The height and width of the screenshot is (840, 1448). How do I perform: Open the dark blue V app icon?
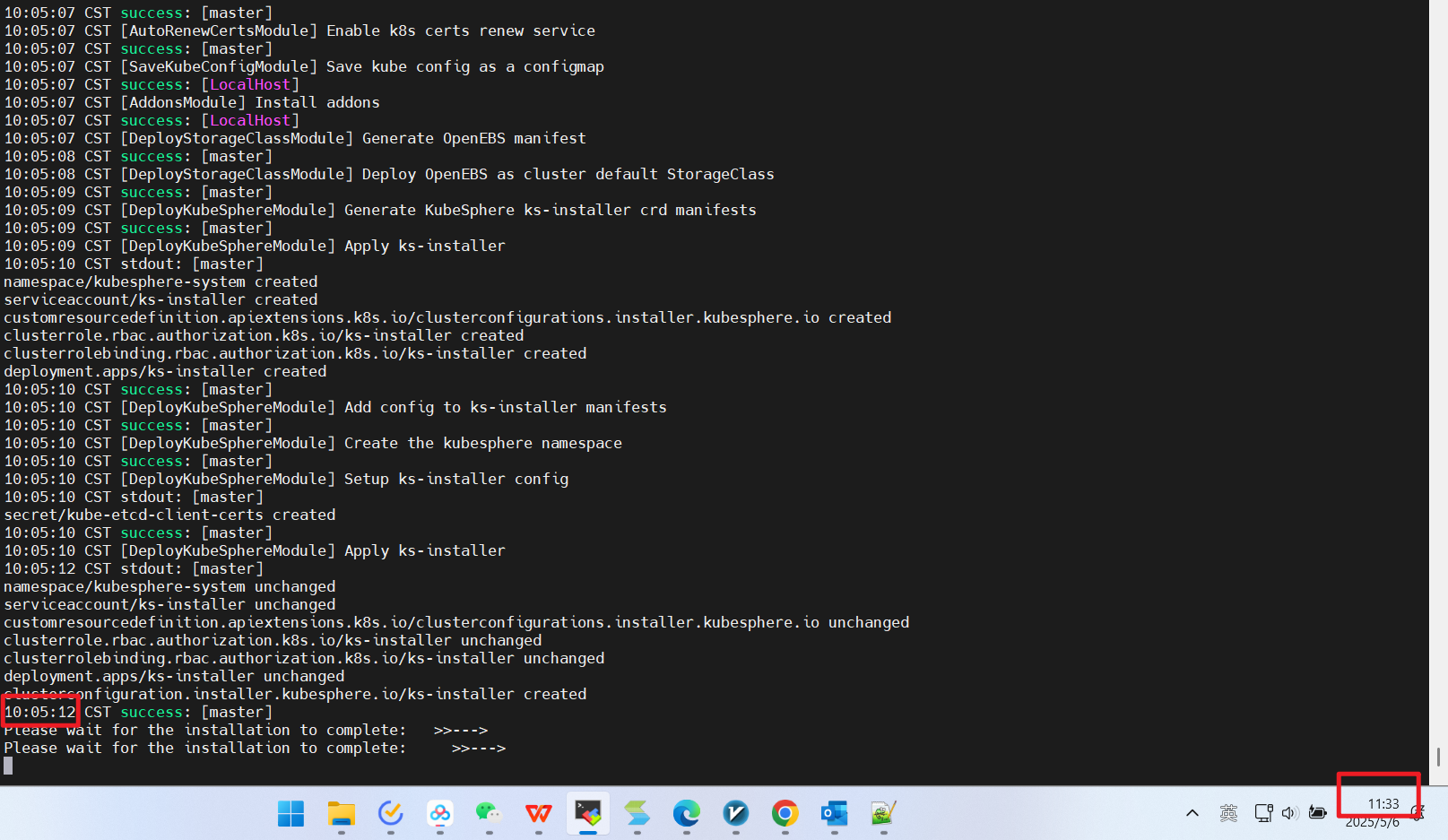click(x=735, y=813)
